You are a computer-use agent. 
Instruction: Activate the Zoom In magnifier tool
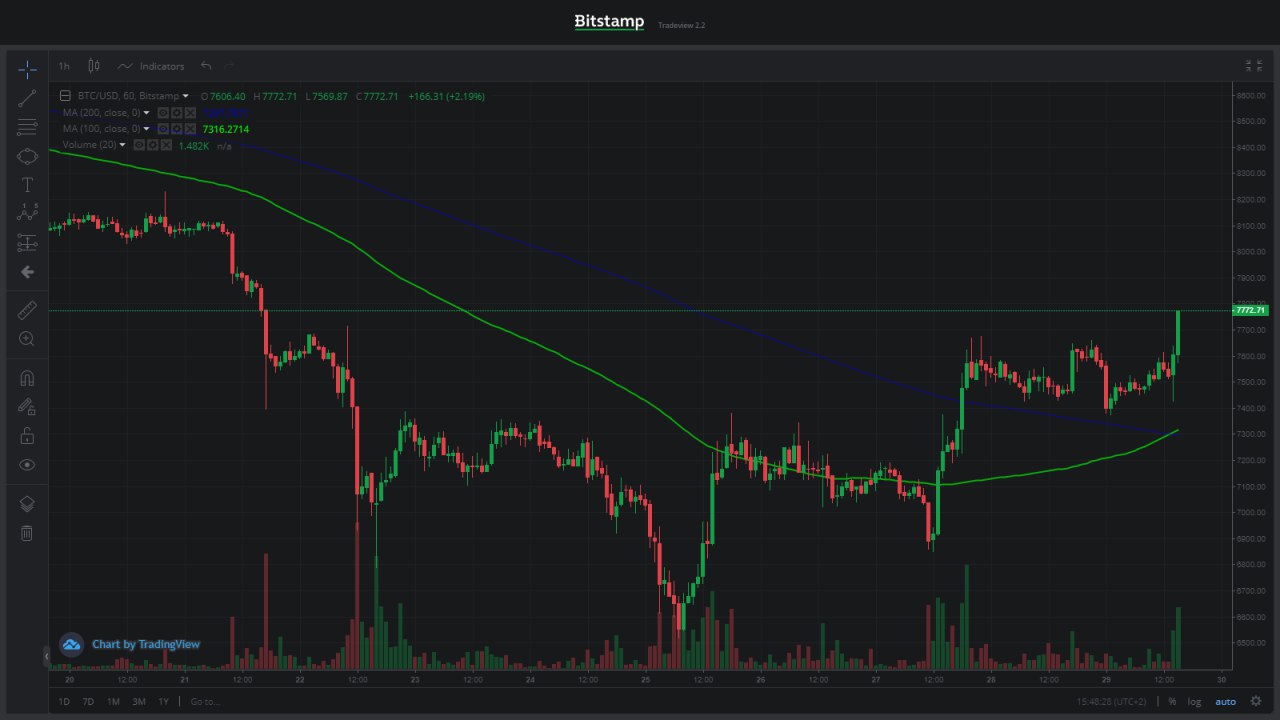pos(27,339)
